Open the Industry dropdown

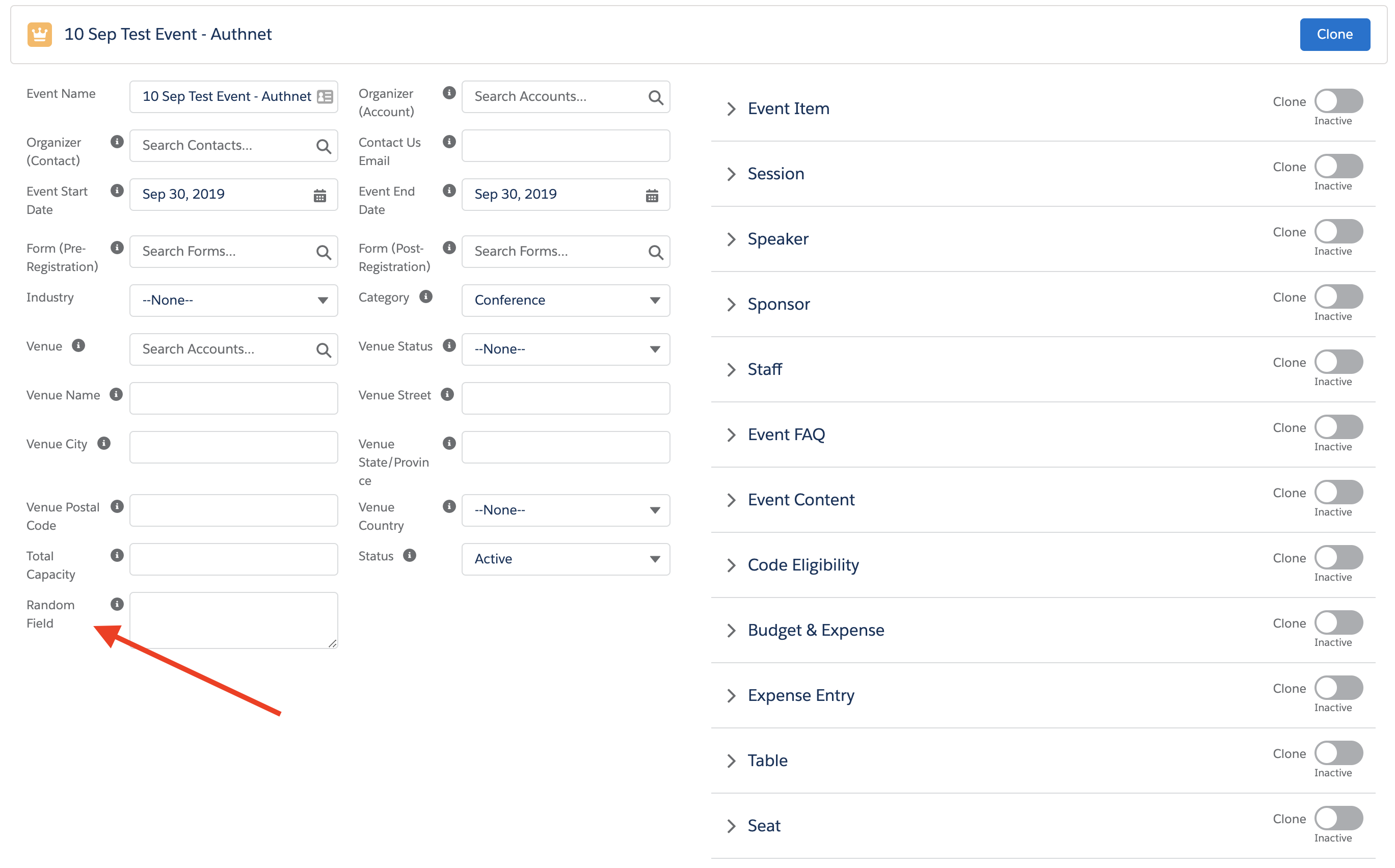tap(234, 300)
